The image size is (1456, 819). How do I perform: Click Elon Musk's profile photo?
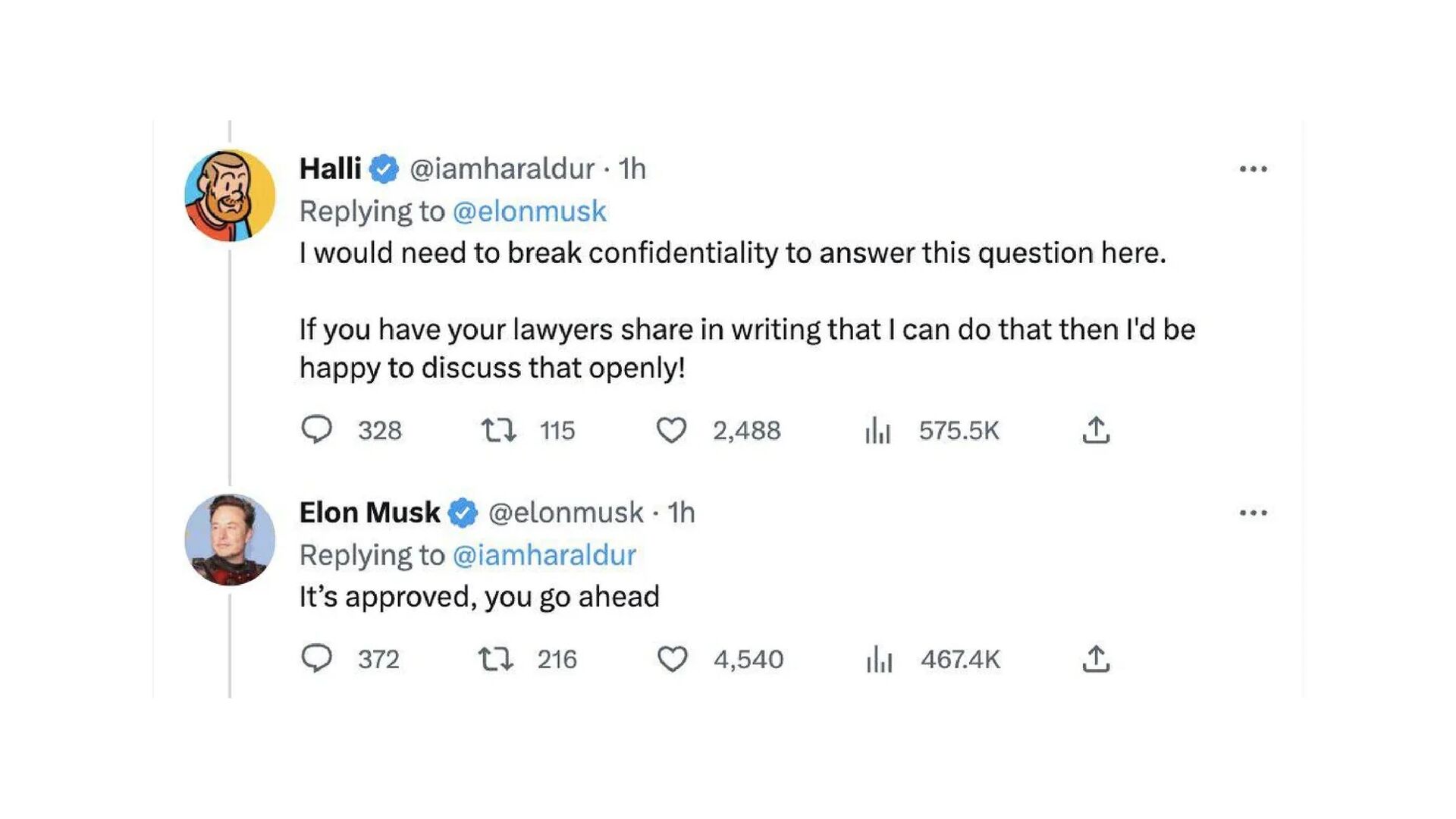[230, 540]
